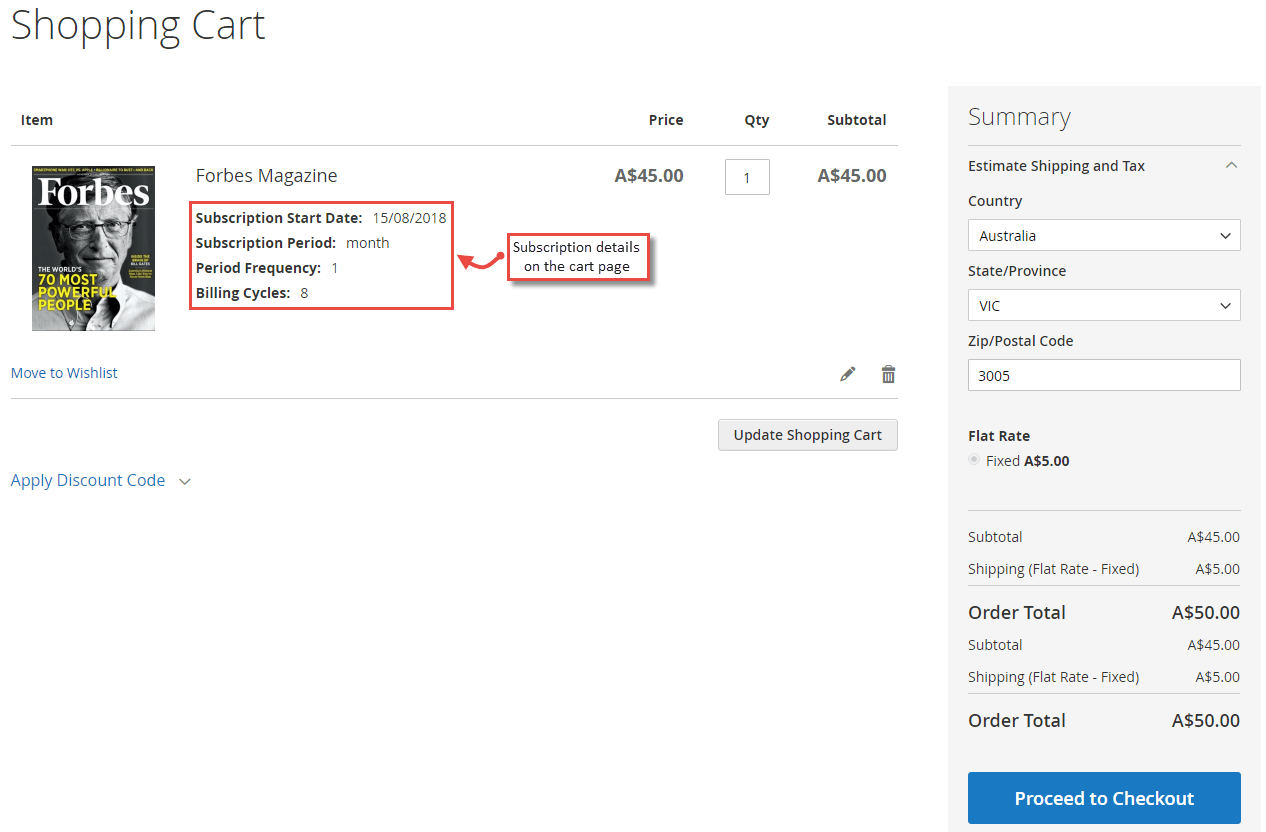This screenshot has height=832, width=1266.
Task: Toggle the Estimate Shipping and Tax header
Action: 1056,165
